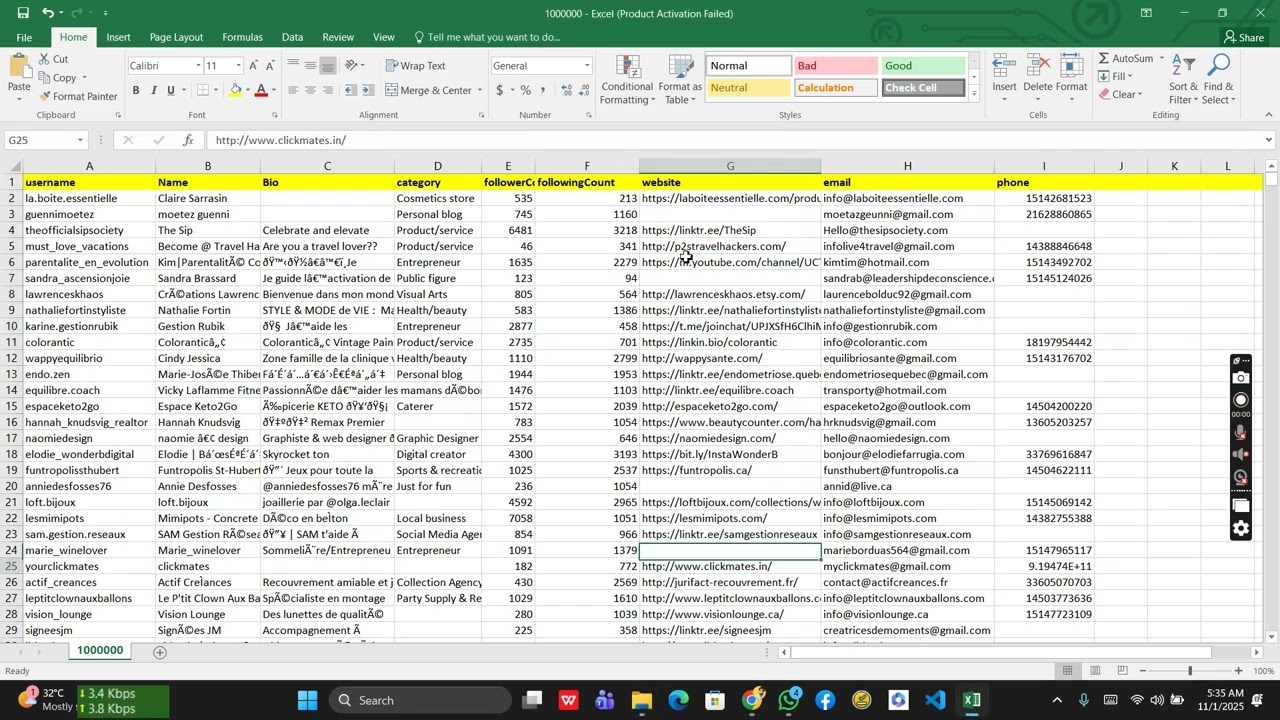
Task: Open Google Chrome from taskbar
Action: [x=752, y=700]
